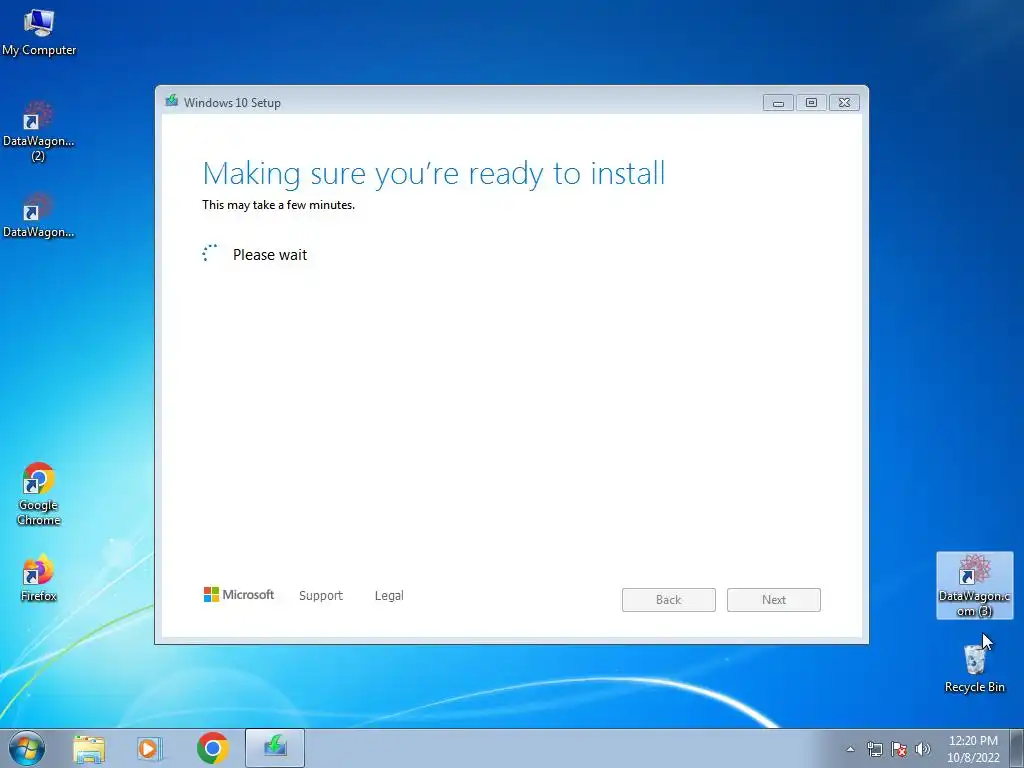The height and width of the screenshot is (768, 1024).
Task: Open the Support link
Action: pyautogui.click(x=321, y=596)
